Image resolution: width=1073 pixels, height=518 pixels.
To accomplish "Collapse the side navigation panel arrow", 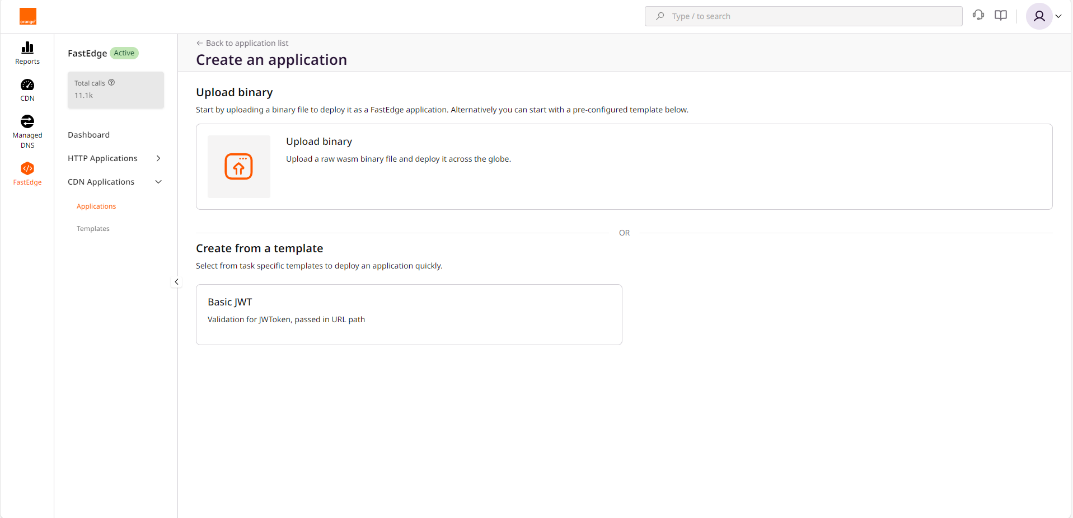I will click(177, 282).
